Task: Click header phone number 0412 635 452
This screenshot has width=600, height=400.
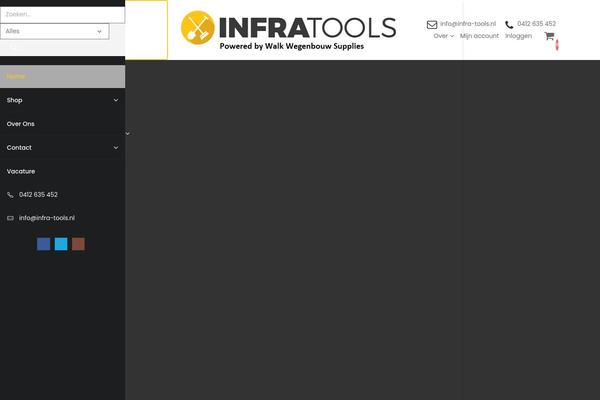Action: click(536, 24)
